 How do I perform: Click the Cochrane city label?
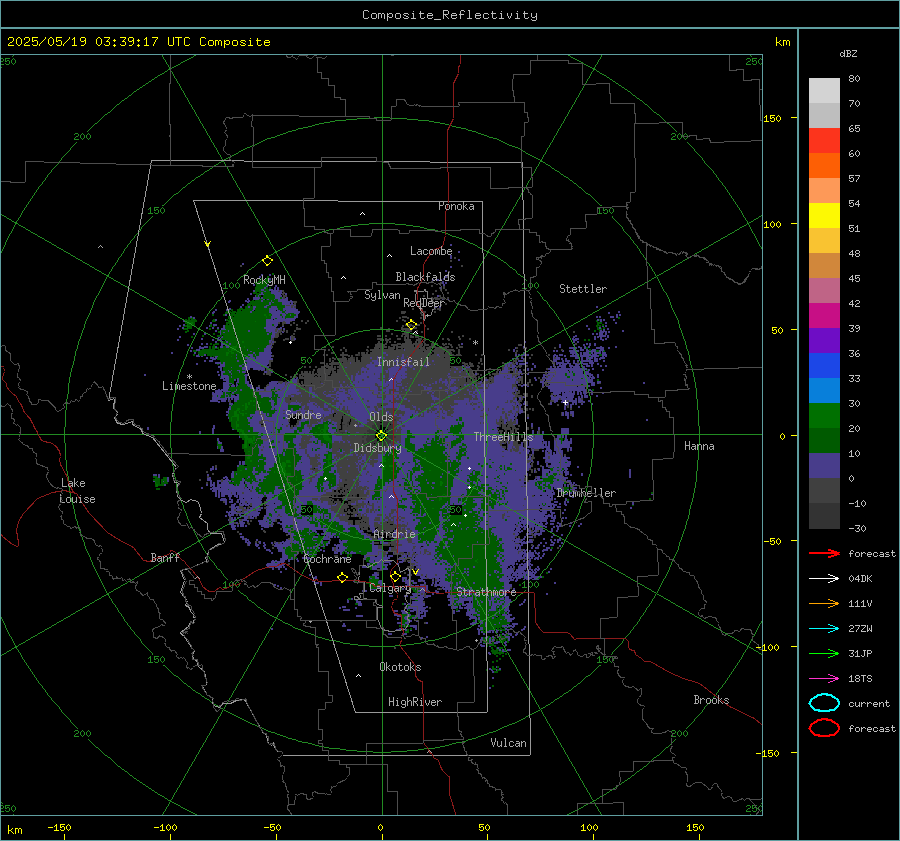point(327,559)
